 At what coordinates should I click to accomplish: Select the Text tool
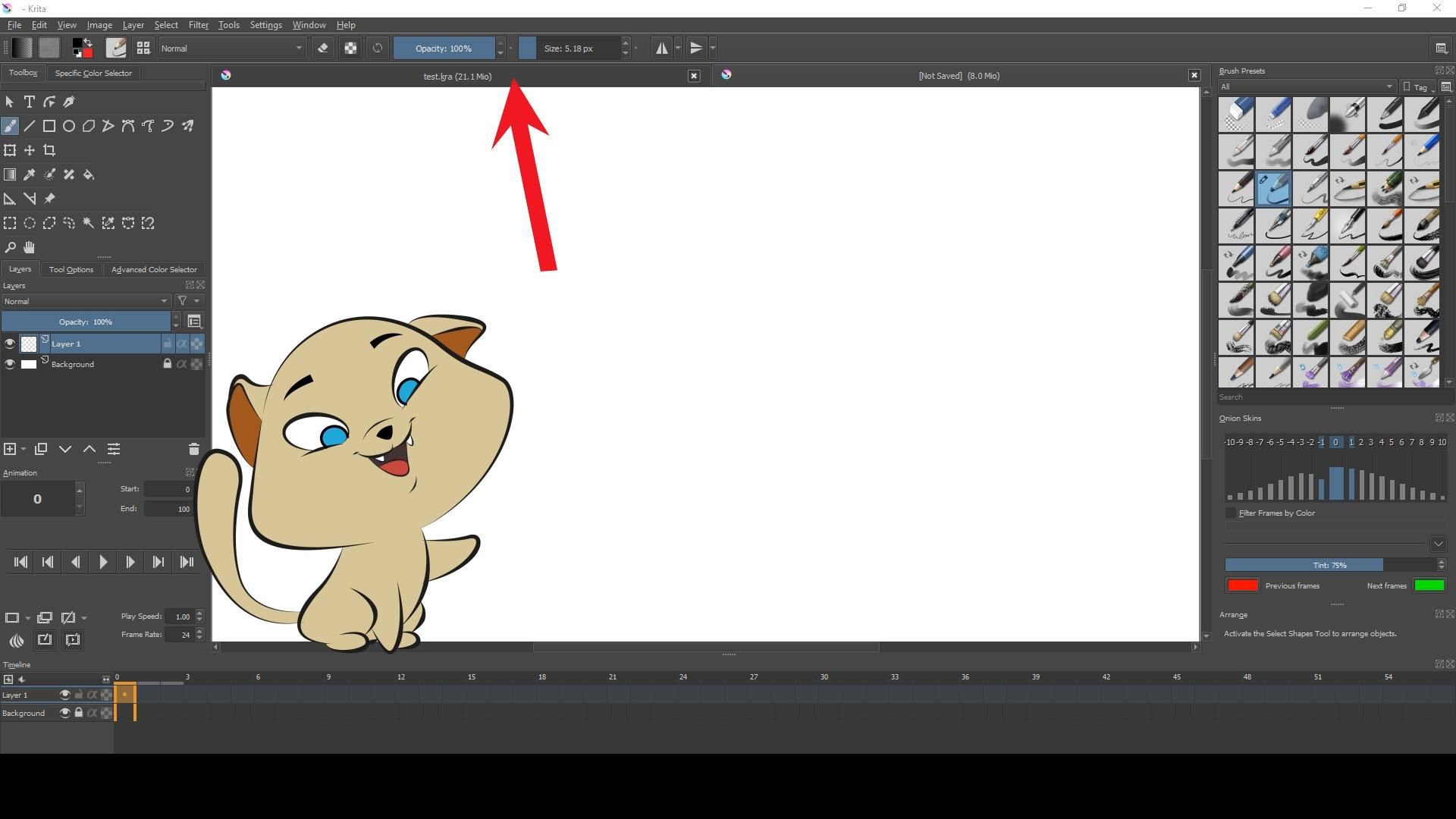(x=30, y=102)
